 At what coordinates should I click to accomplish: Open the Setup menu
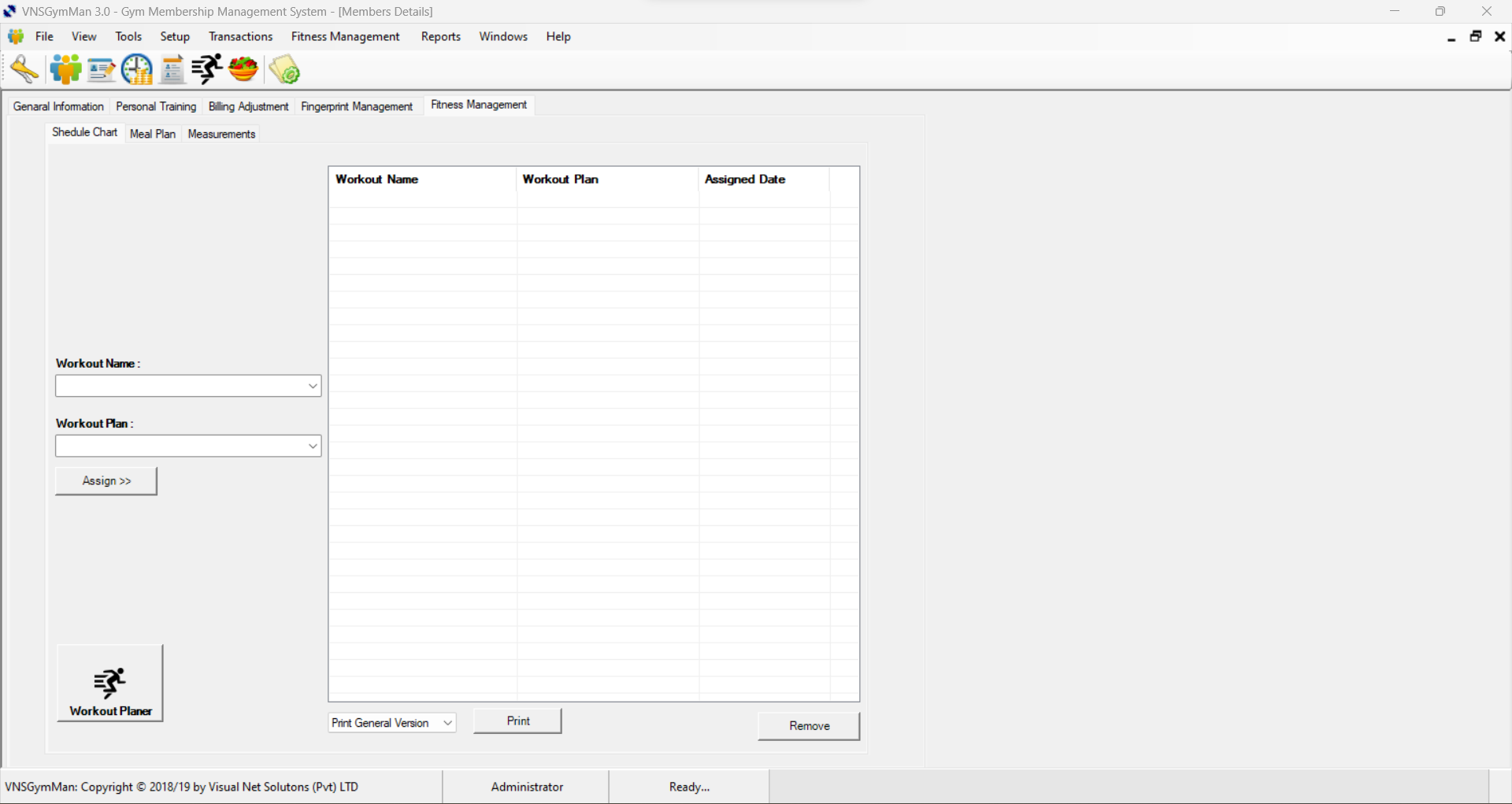(x=175, y=36)
